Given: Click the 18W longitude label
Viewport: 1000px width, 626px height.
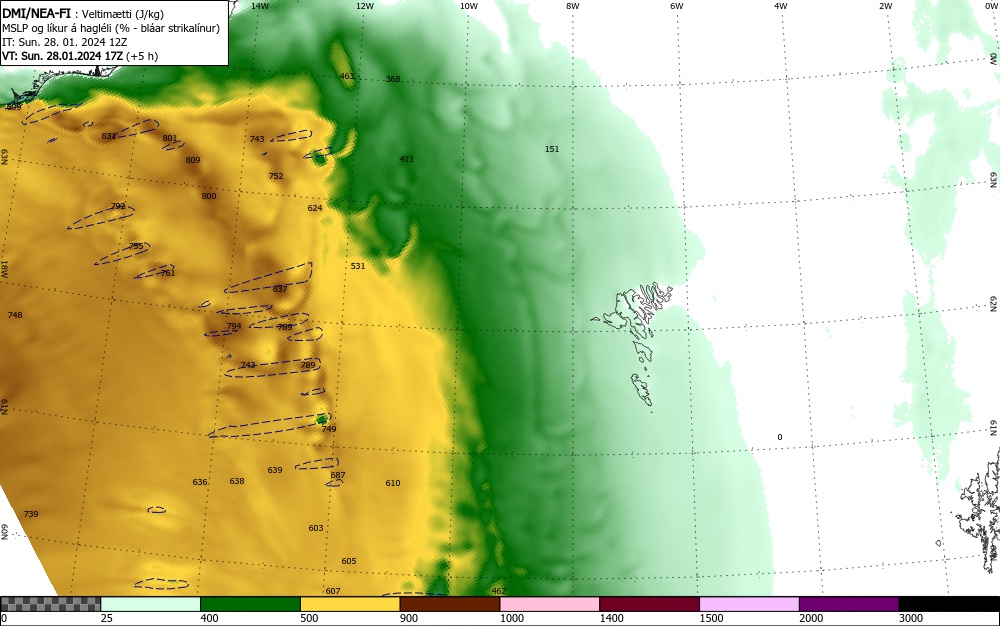Looking at the screenshot, I should 4,268.
